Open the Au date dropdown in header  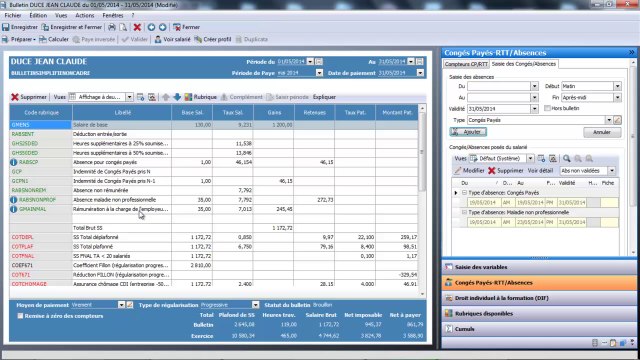click(411, 62)
